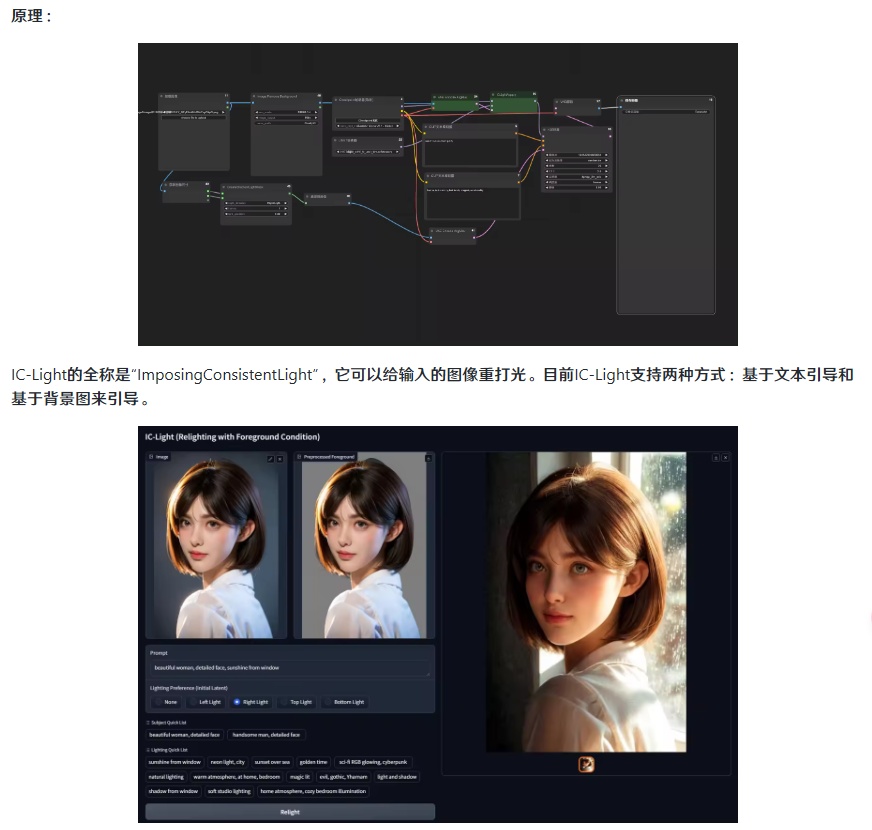Screen dimensions: 872x830
Task: Pick the 'sunshine from window' lighting preset
Action: (x=175, y=762)
